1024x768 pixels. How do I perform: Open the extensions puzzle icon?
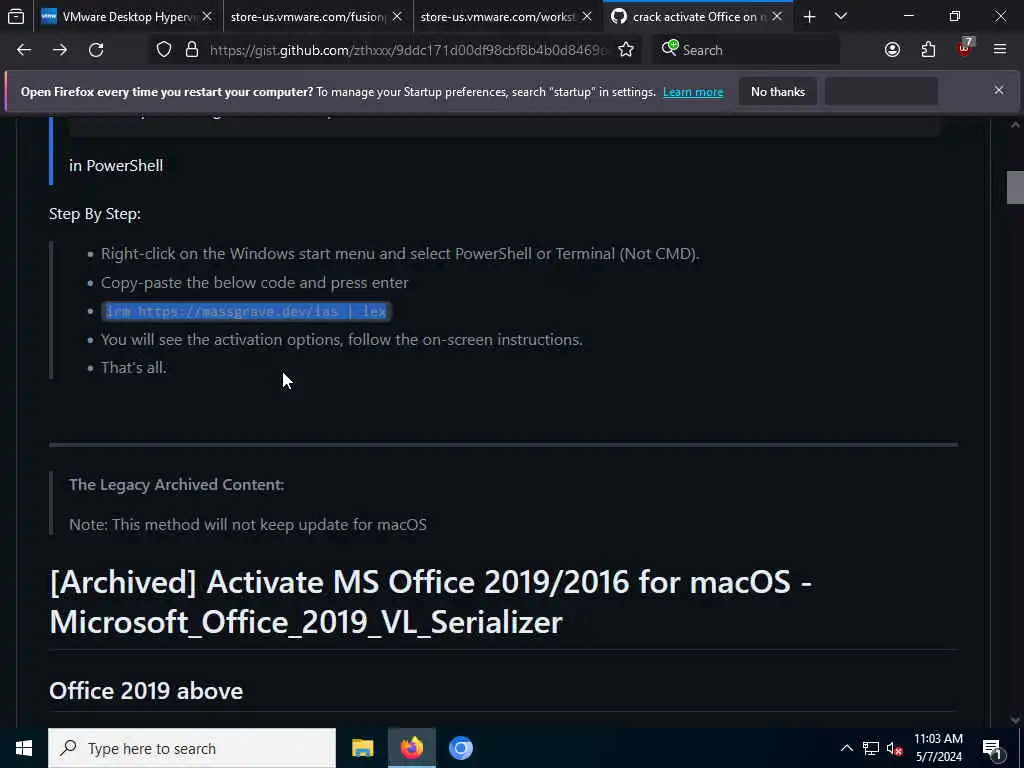point(928,50)
